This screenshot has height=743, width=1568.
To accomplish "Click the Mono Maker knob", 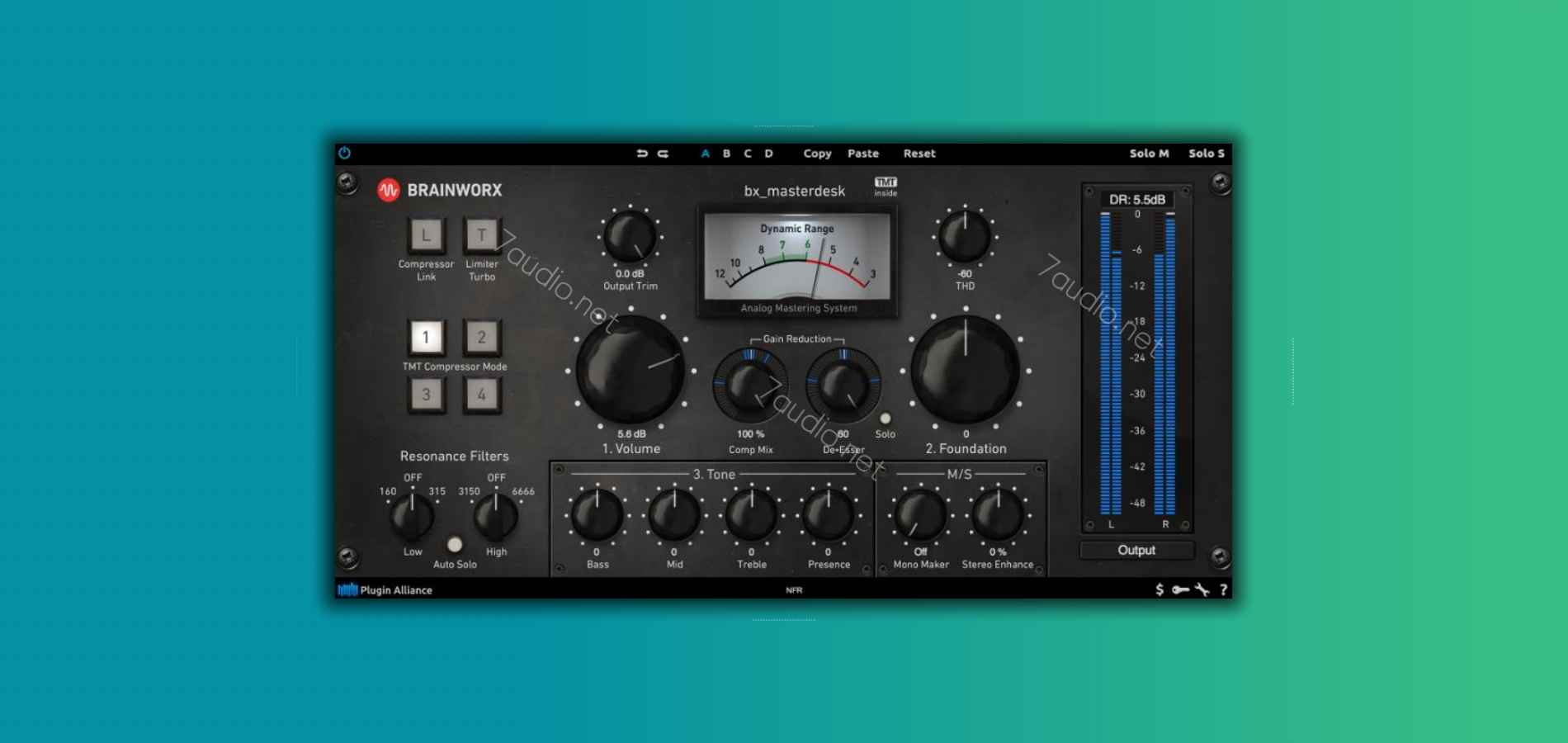I will coord(920,515).
